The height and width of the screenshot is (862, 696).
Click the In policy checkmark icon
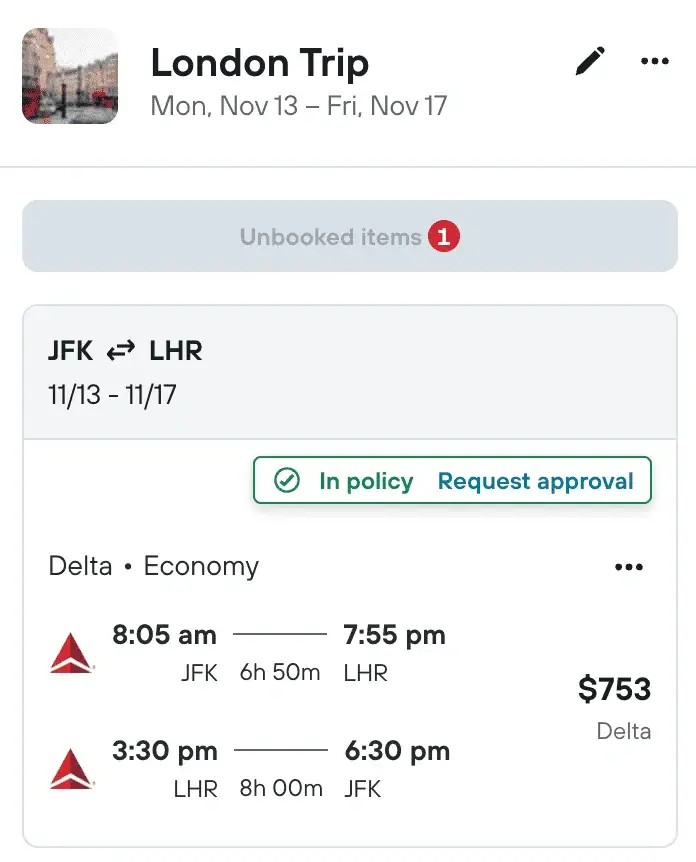pyautogui.click(x=287, y=480)
